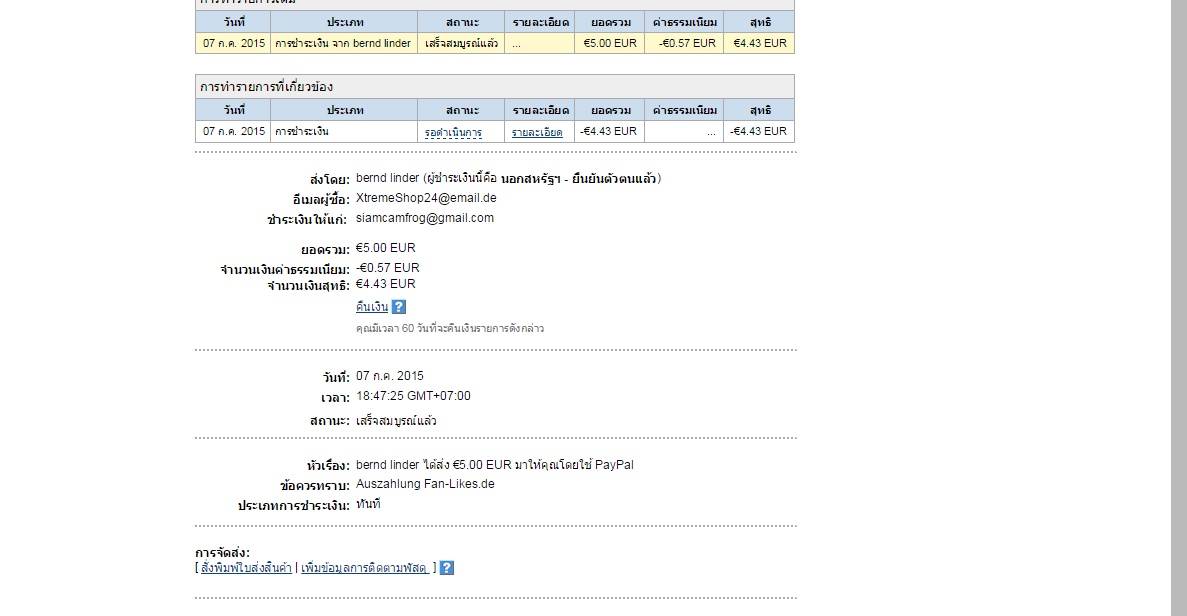Click €4.43 EUR net in the highlighted row

click(759, 44)
